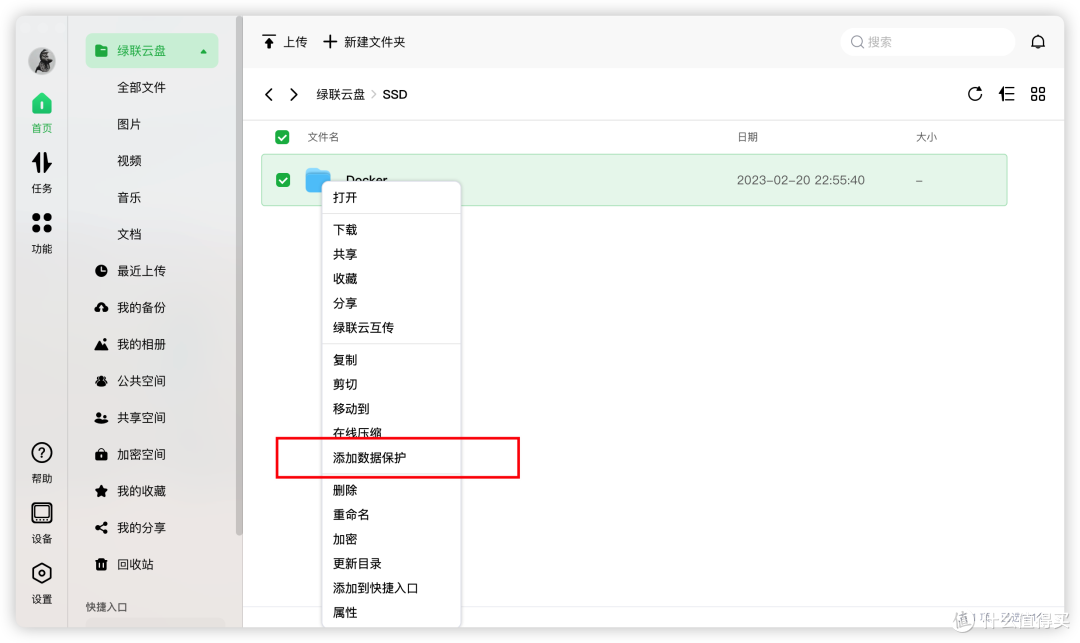
Task: Select 添加到快捷入口 from context menu
Action: [x=391, y=588]
